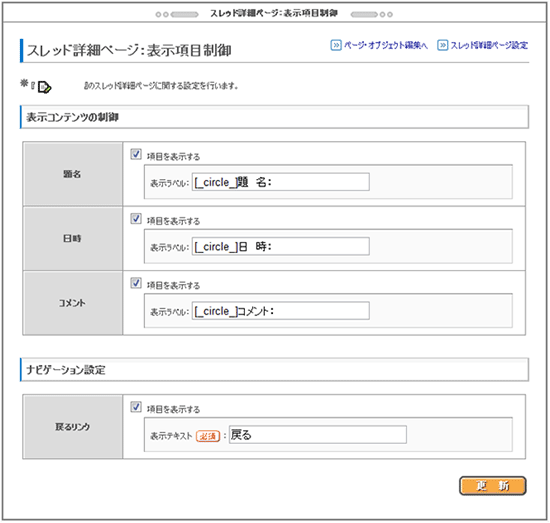Image resolution: width=550 pixels, height=523 pixels.
Task: Click the orange 更新 button
Action: [x=492, y=486]
